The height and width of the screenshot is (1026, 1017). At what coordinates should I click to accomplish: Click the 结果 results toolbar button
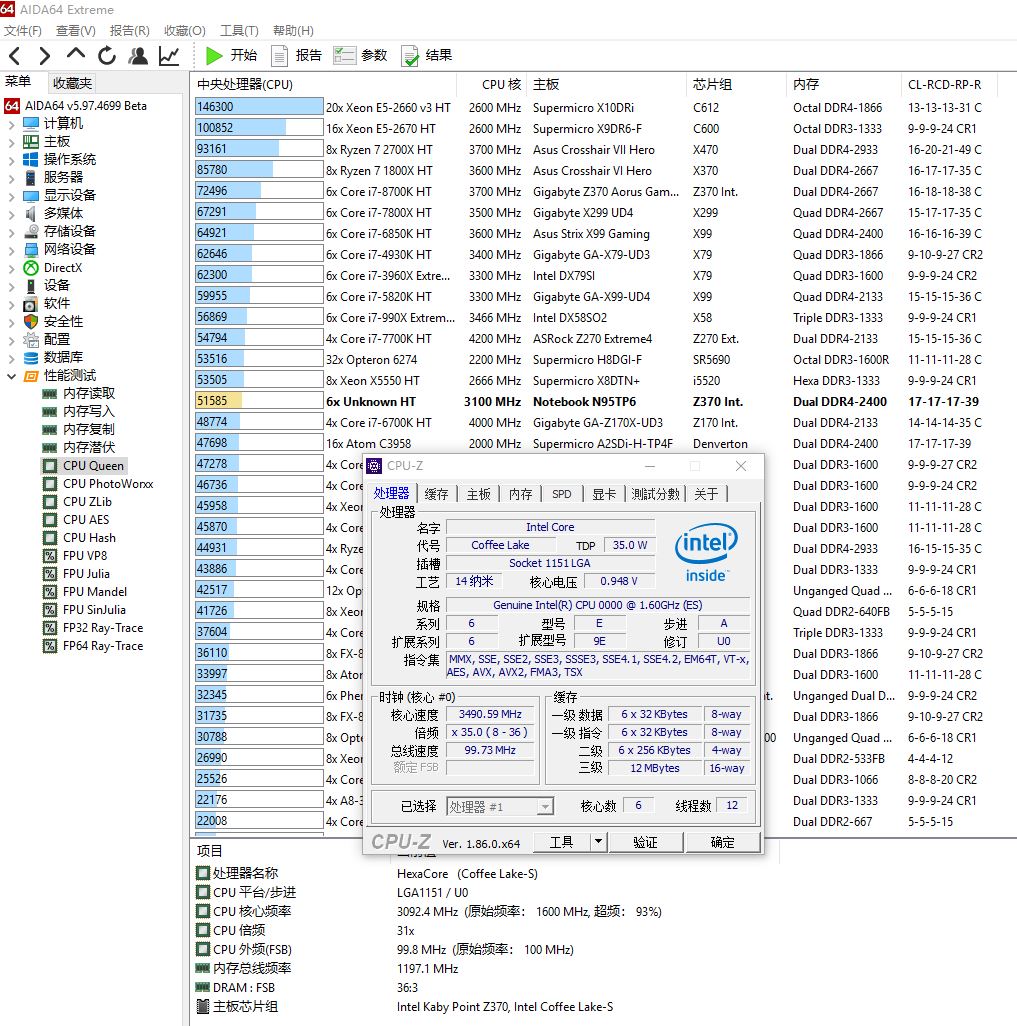[x=427, y=56]
